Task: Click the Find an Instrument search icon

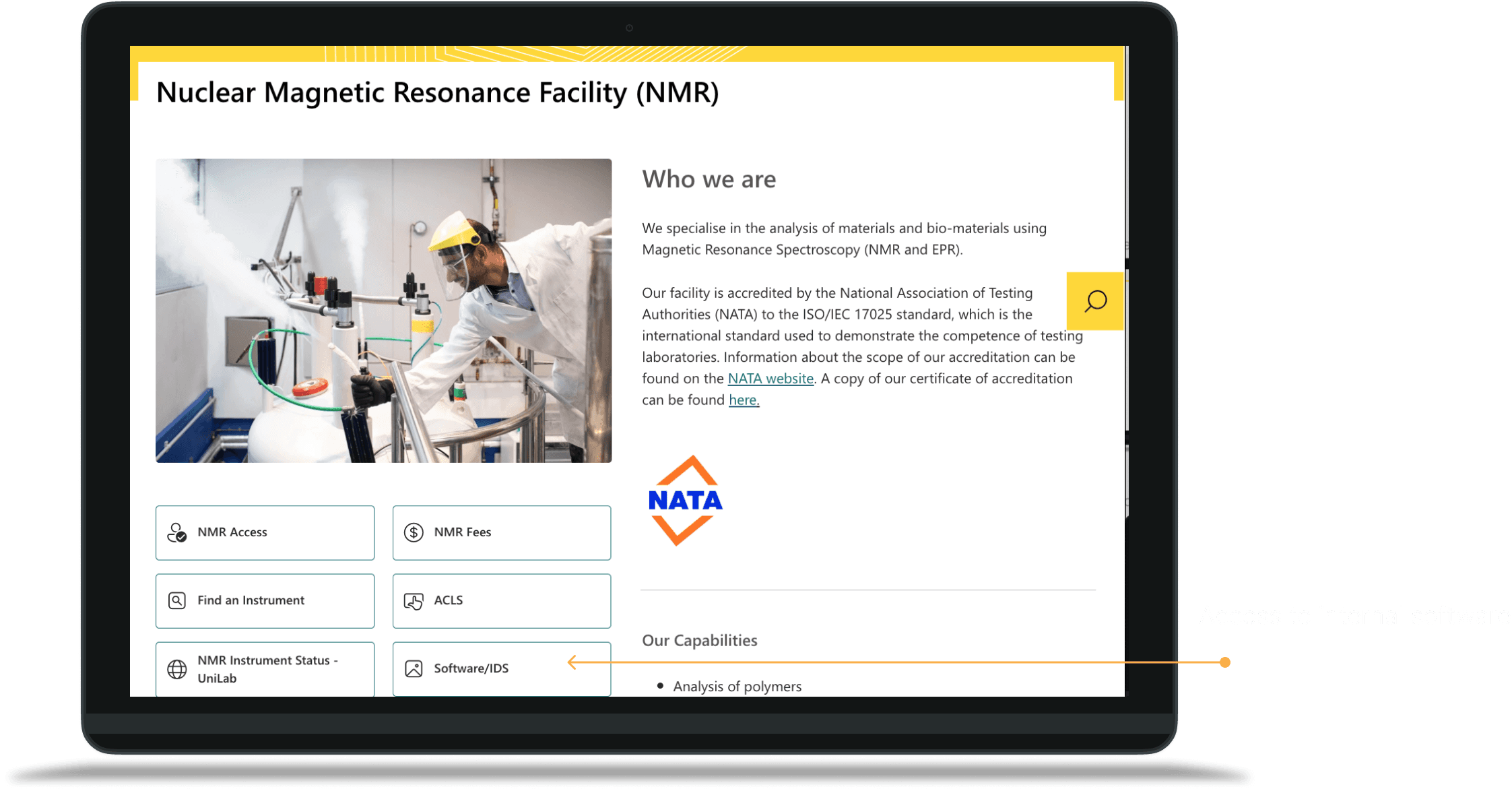Action: [x=176, y=600]
